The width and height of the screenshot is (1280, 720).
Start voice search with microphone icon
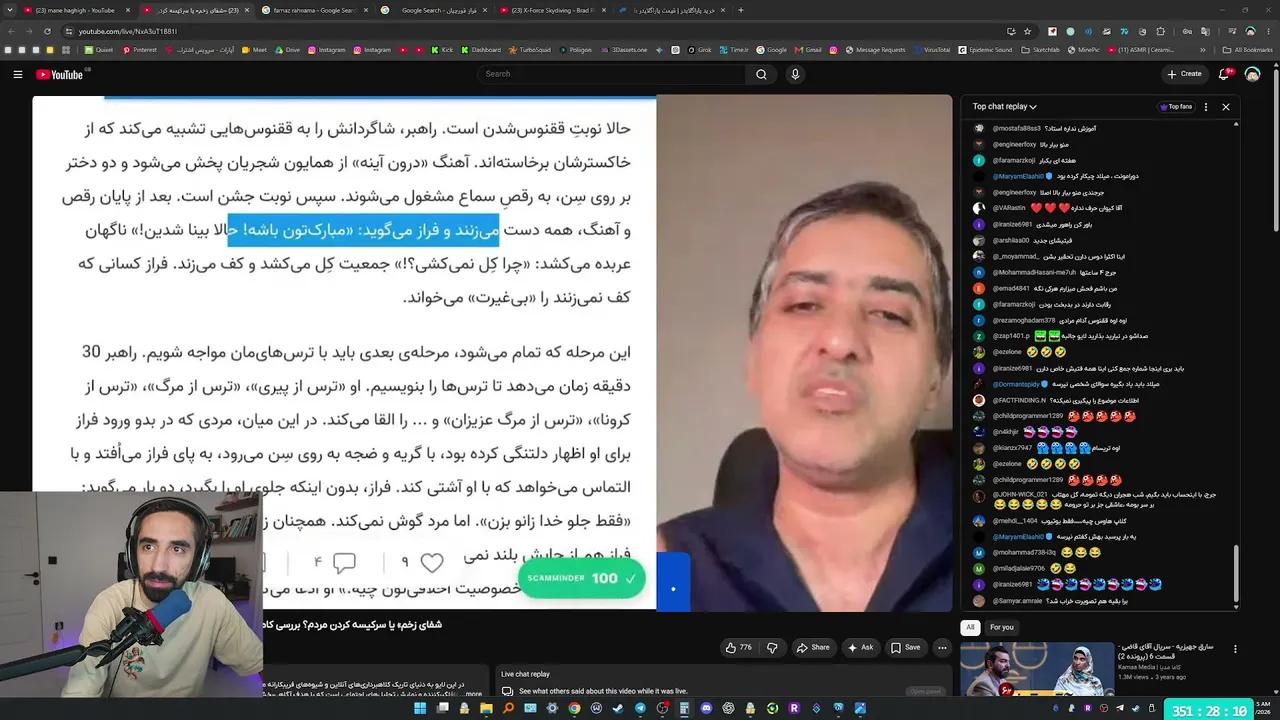click(x=795, y=74)
